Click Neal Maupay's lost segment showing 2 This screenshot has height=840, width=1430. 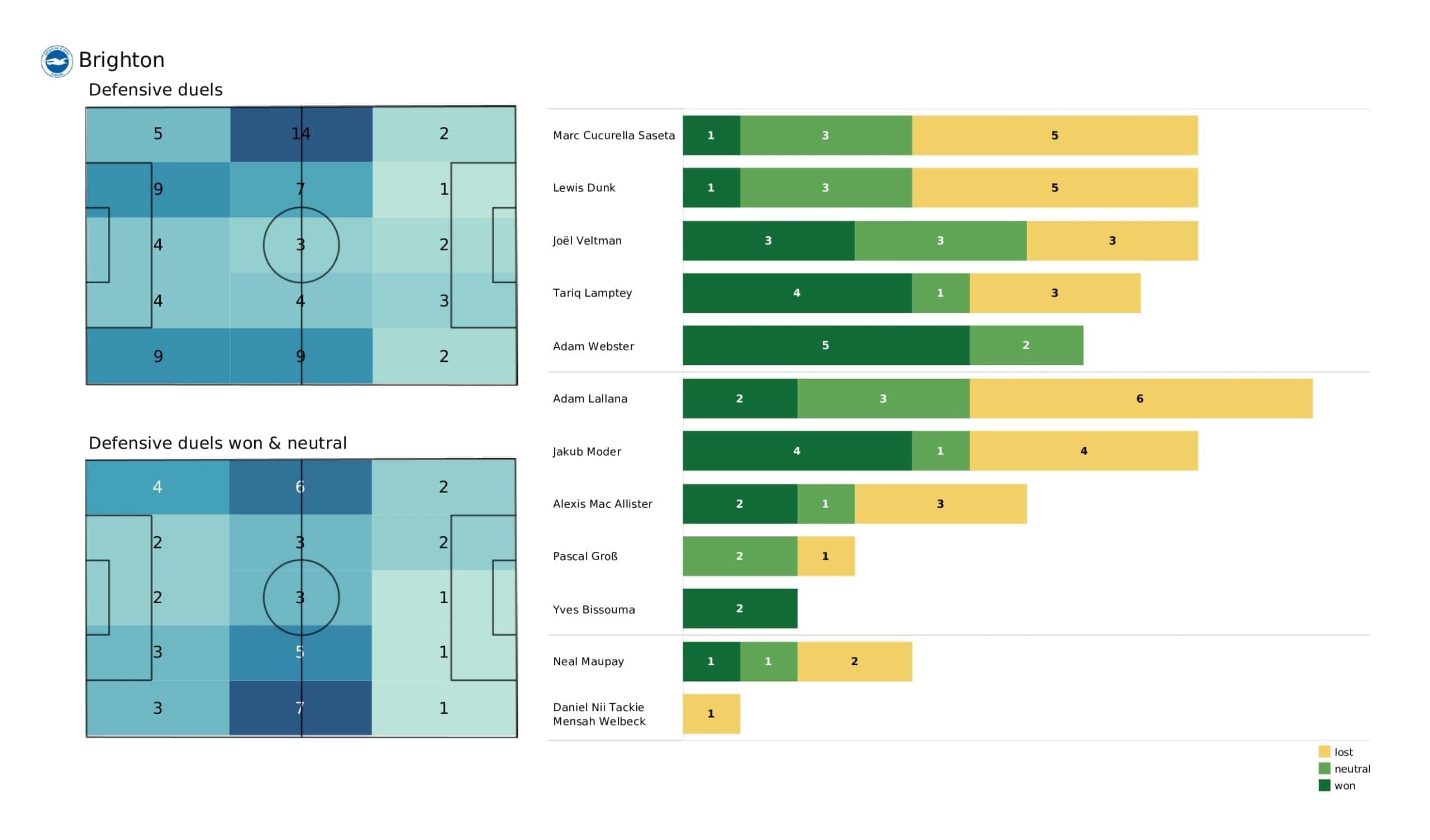point(854,661)
